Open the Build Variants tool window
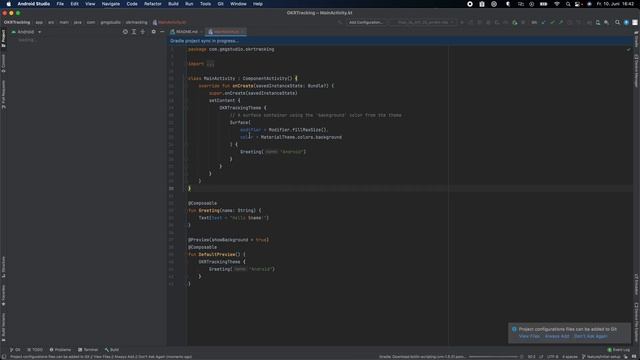 pos(3,327)
